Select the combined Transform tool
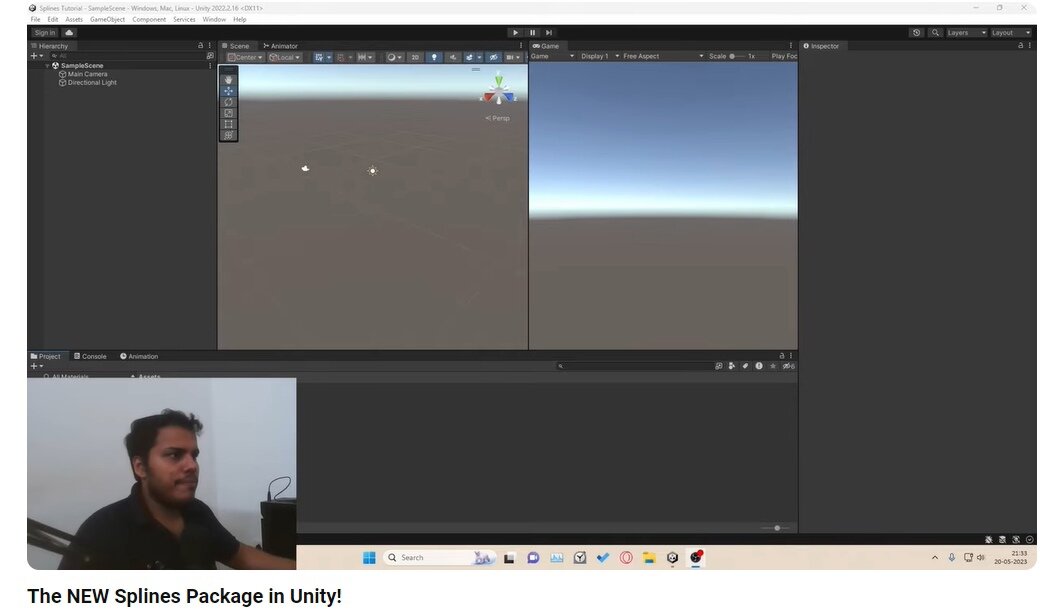Image resolution: width=1050 pixels, height=613 pixels. 228,135
